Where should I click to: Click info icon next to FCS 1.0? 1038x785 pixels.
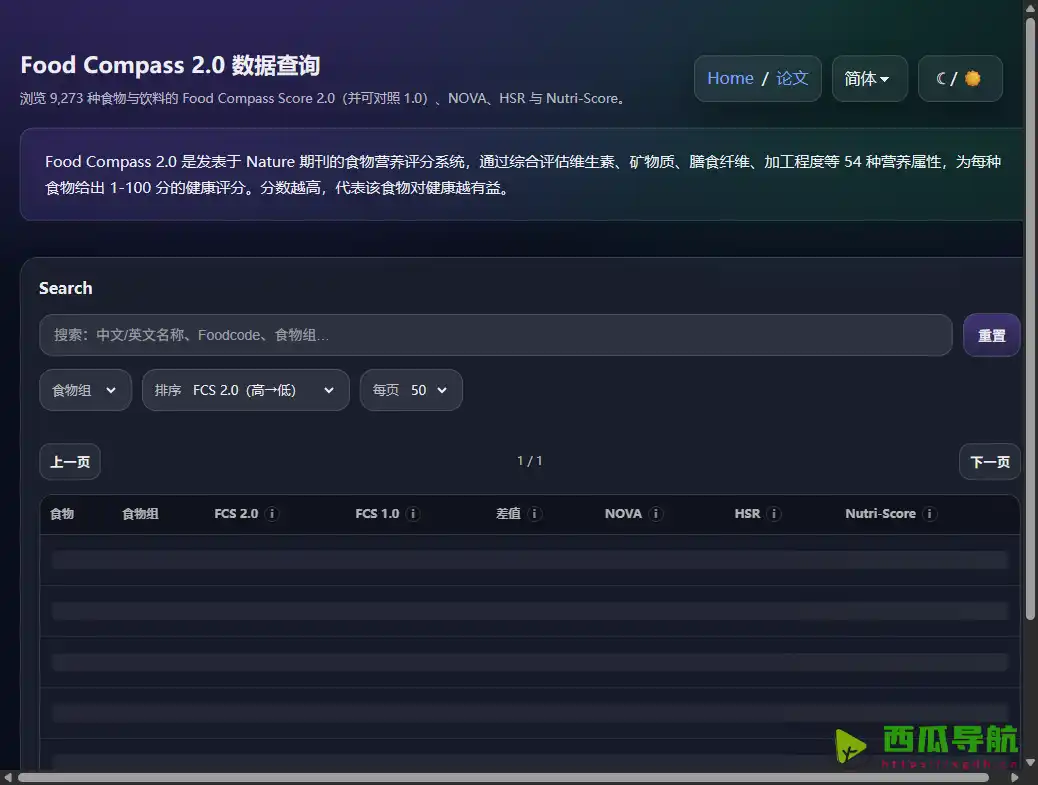pyautogui.click(x=413, y=514)
